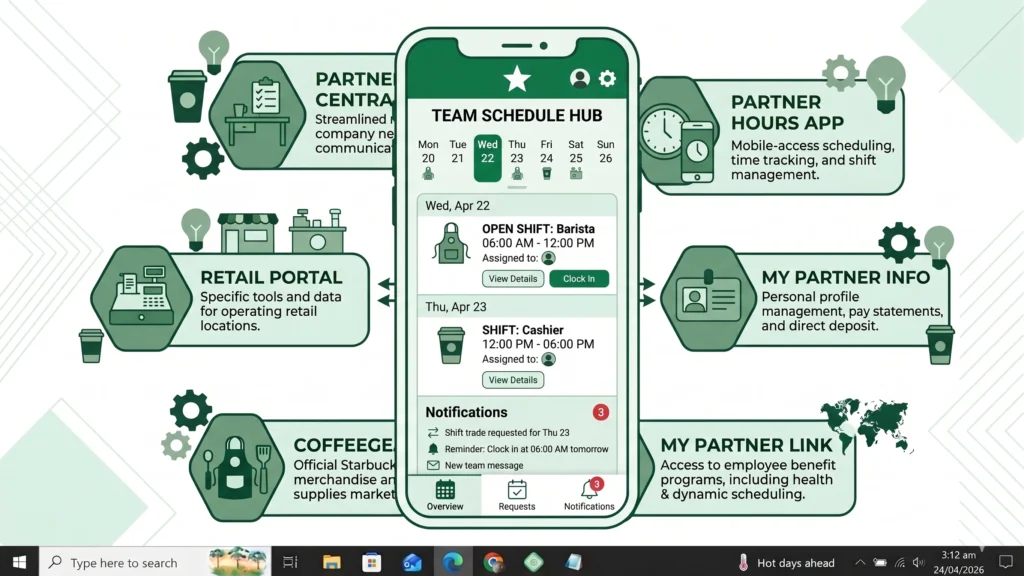
Task: Select Sat 25 in the week calendar
Action: tap(575, 159)
